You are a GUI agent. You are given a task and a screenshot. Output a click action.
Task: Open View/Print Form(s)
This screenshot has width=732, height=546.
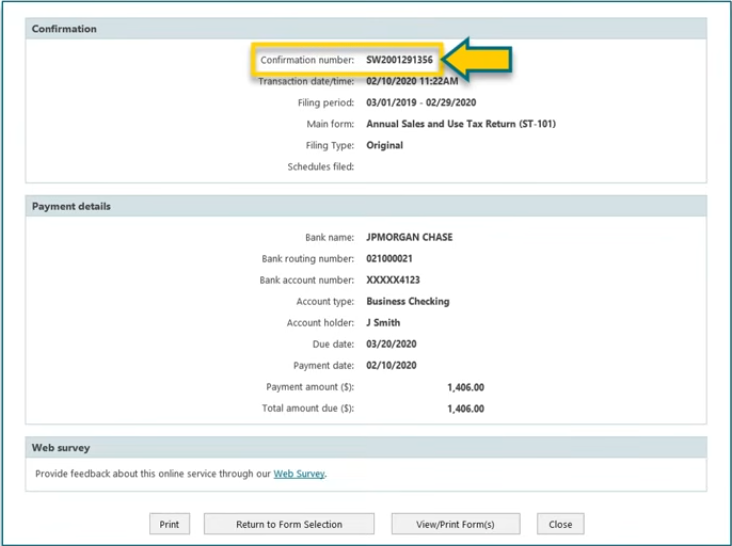(x=456, y=524)
